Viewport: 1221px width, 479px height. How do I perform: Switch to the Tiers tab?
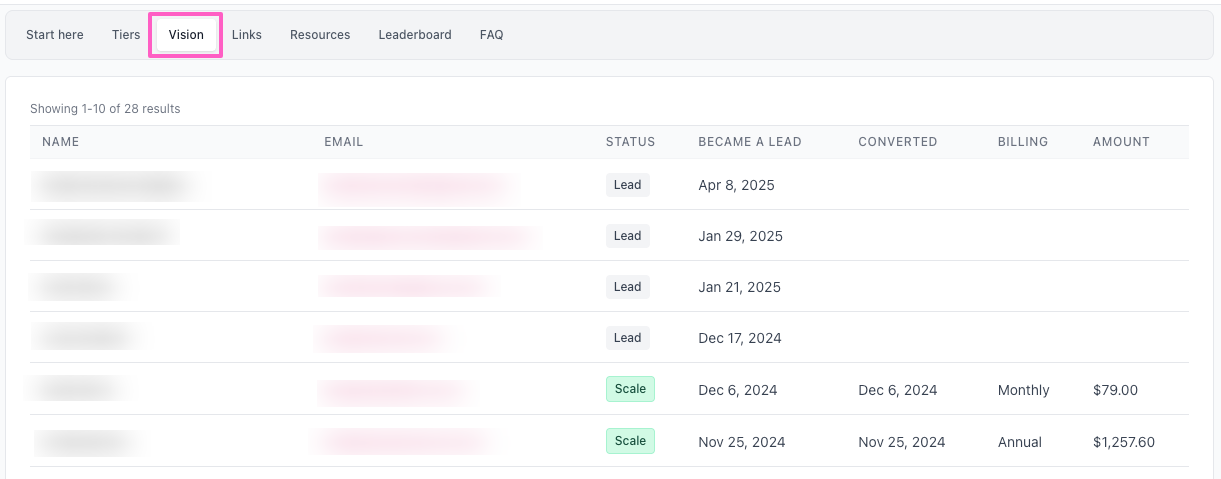click(x=126, y=35)
